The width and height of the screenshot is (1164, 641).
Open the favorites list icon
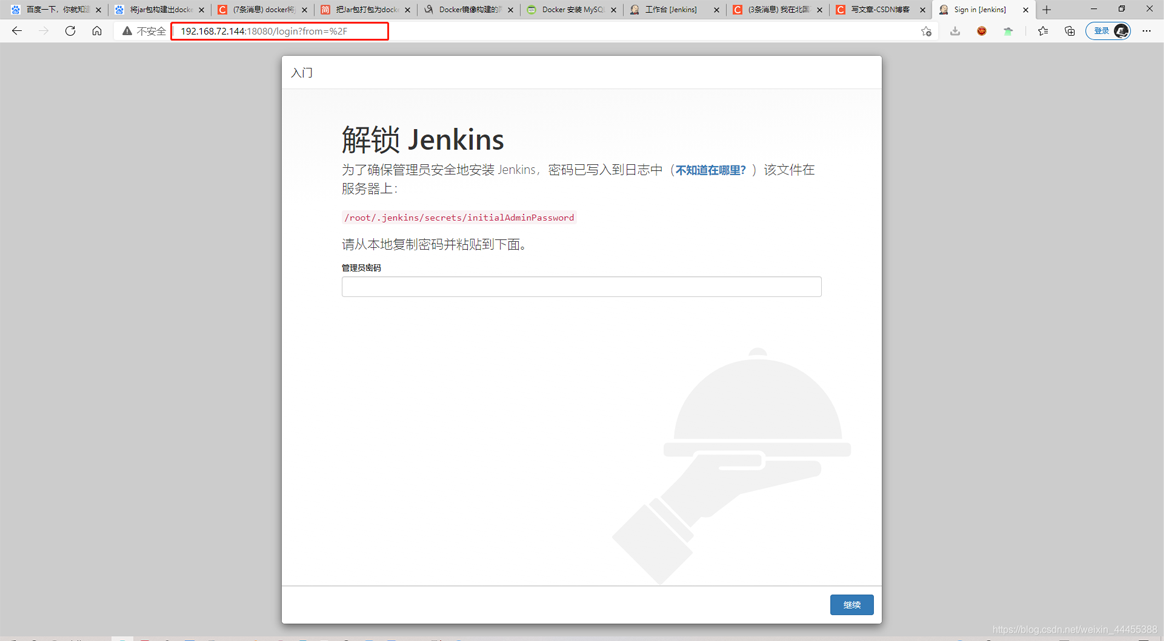point(1043,31)
